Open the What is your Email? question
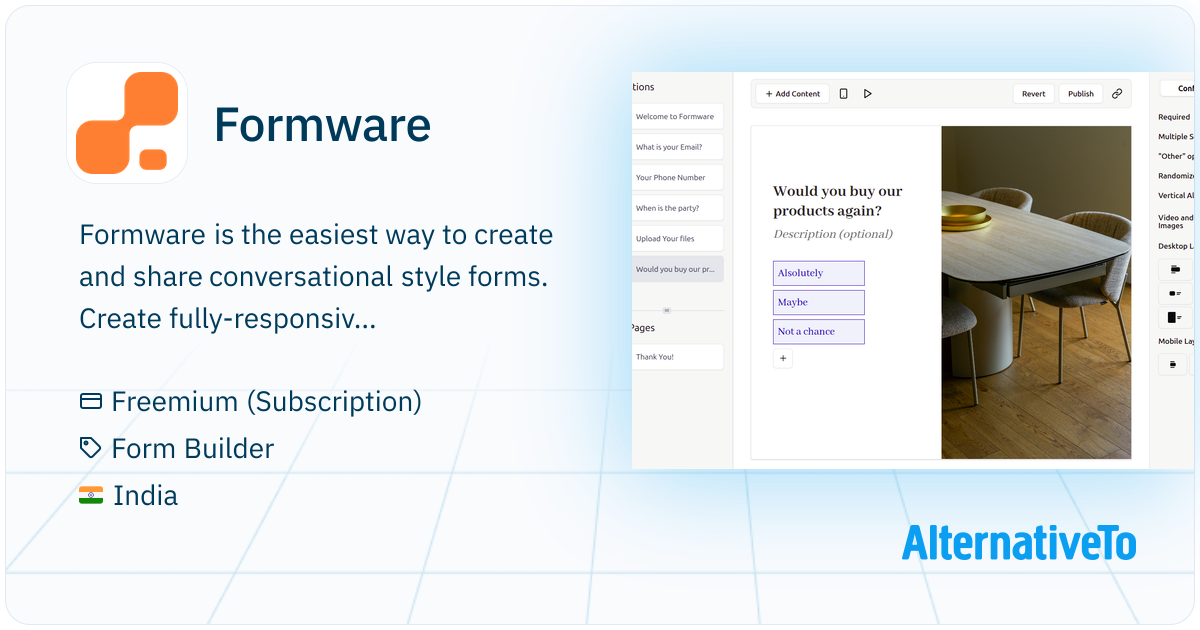 [677, 147]
